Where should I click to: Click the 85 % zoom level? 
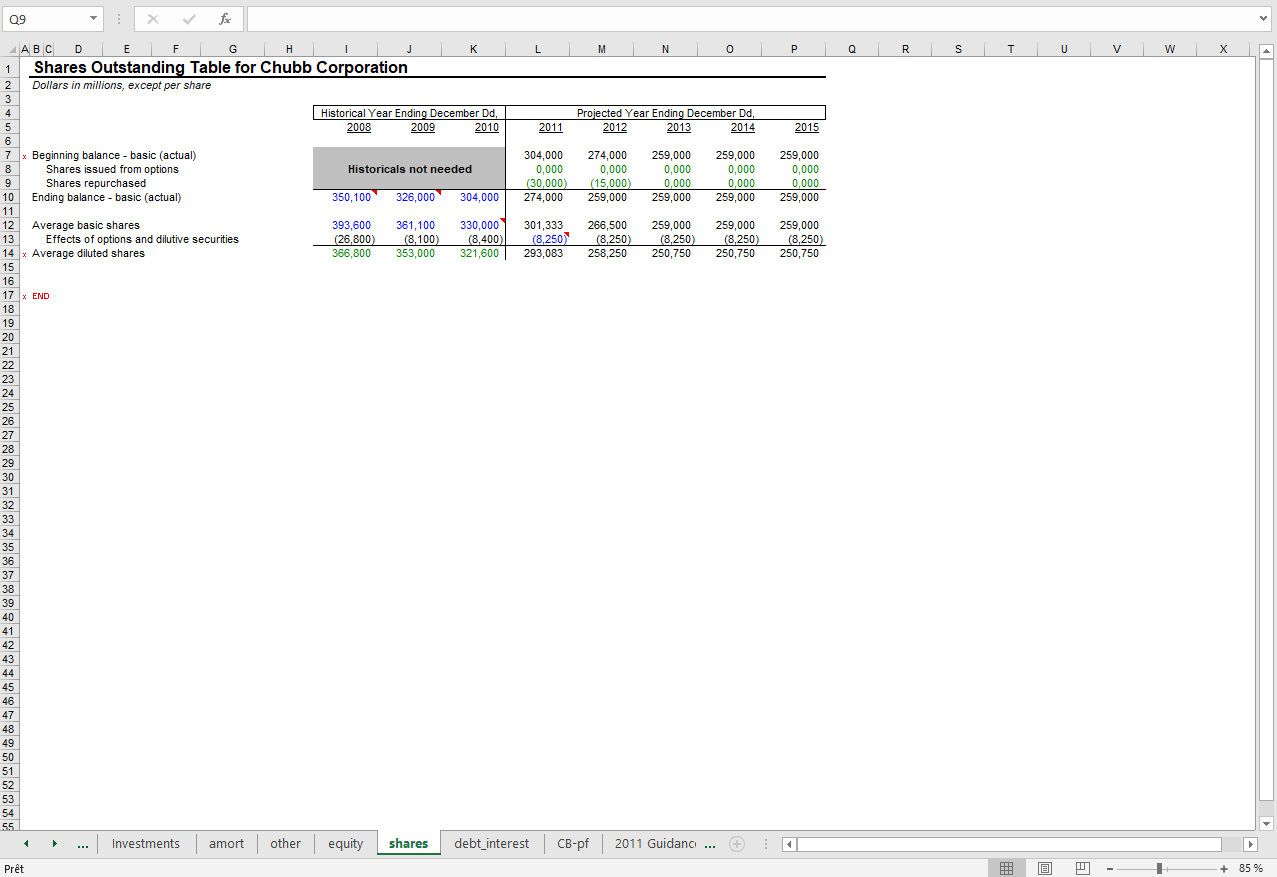pos(1250,868)
